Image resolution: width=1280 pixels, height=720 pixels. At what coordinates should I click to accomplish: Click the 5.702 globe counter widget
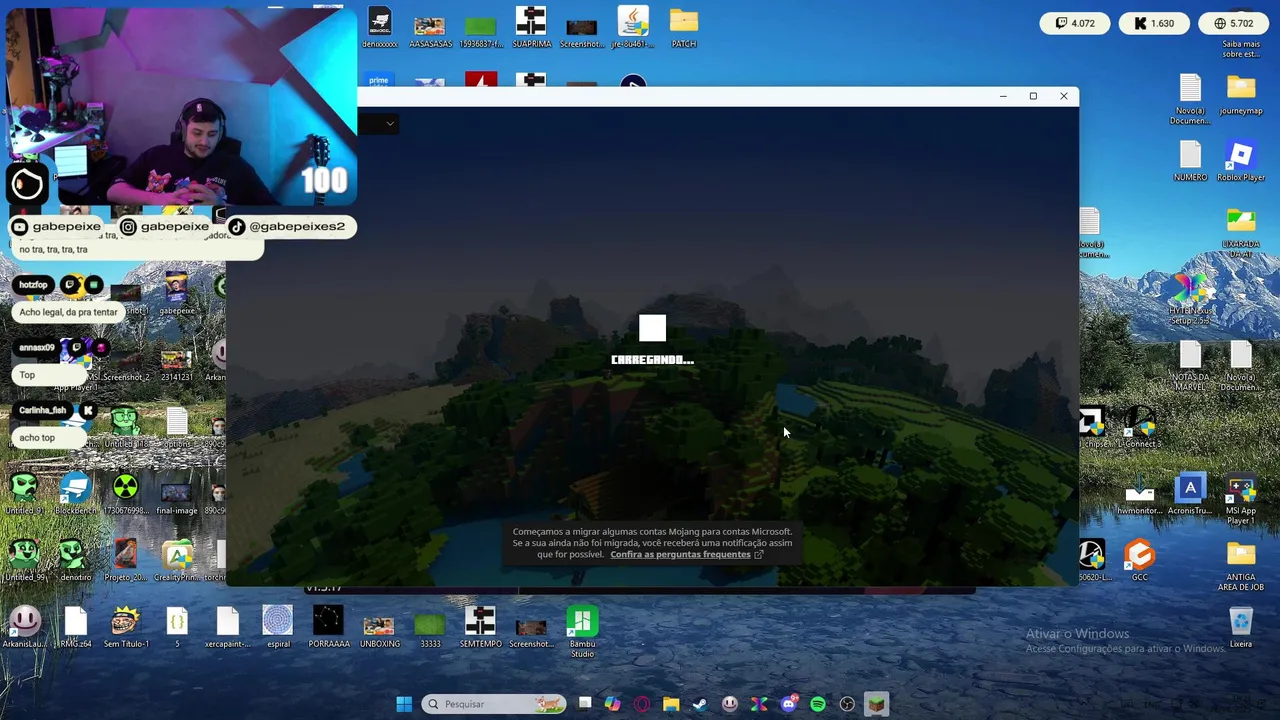pyautogui.click(x=1233, y=23)
